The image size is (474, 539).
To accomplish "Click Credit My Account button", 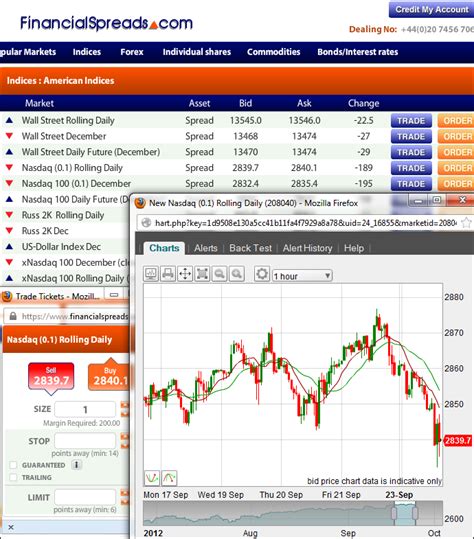I will [x=431, y=9].
